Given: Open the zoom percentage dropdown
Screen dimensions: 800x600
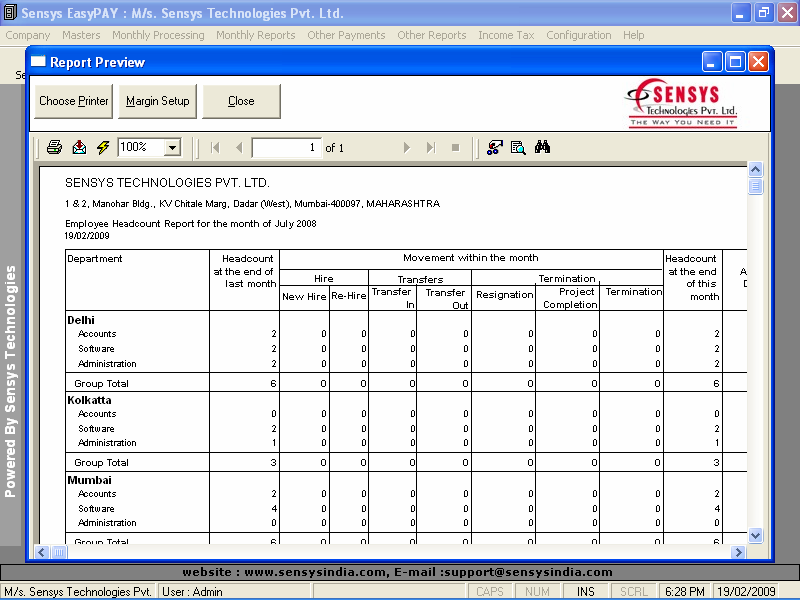Looking at the screenshot, I should [172, 148].
